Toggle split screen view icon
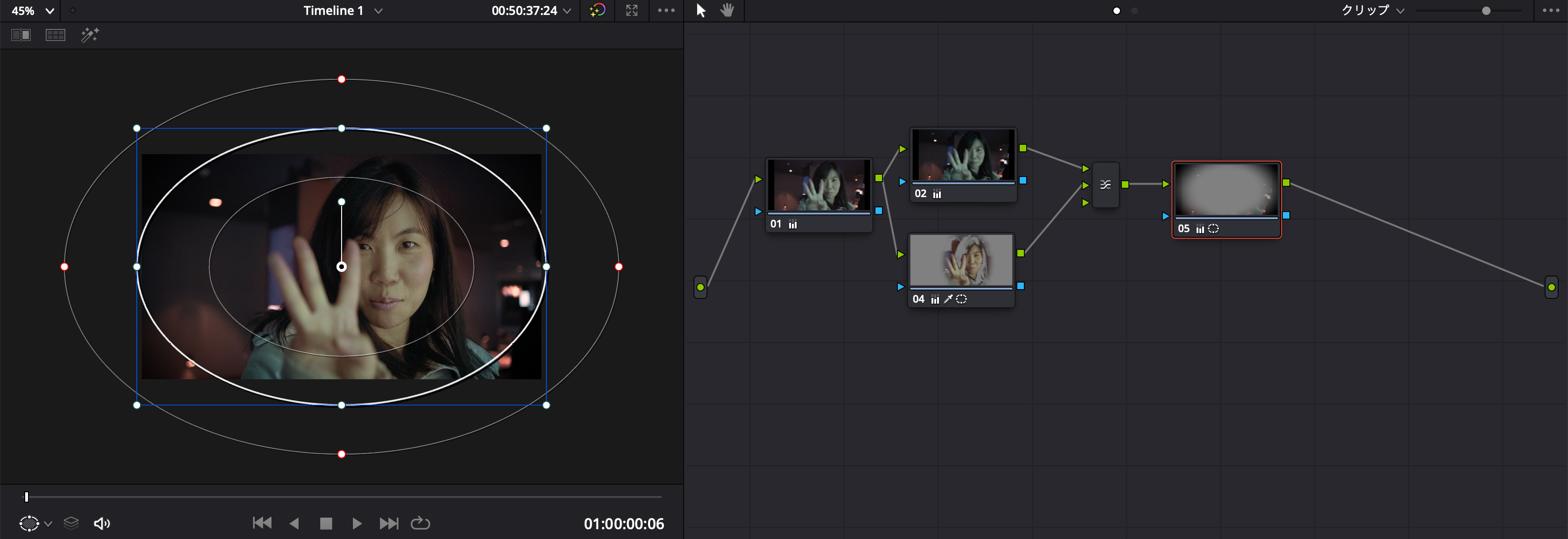The height and width of the screenshot is (539, 1568). [56, 35]
